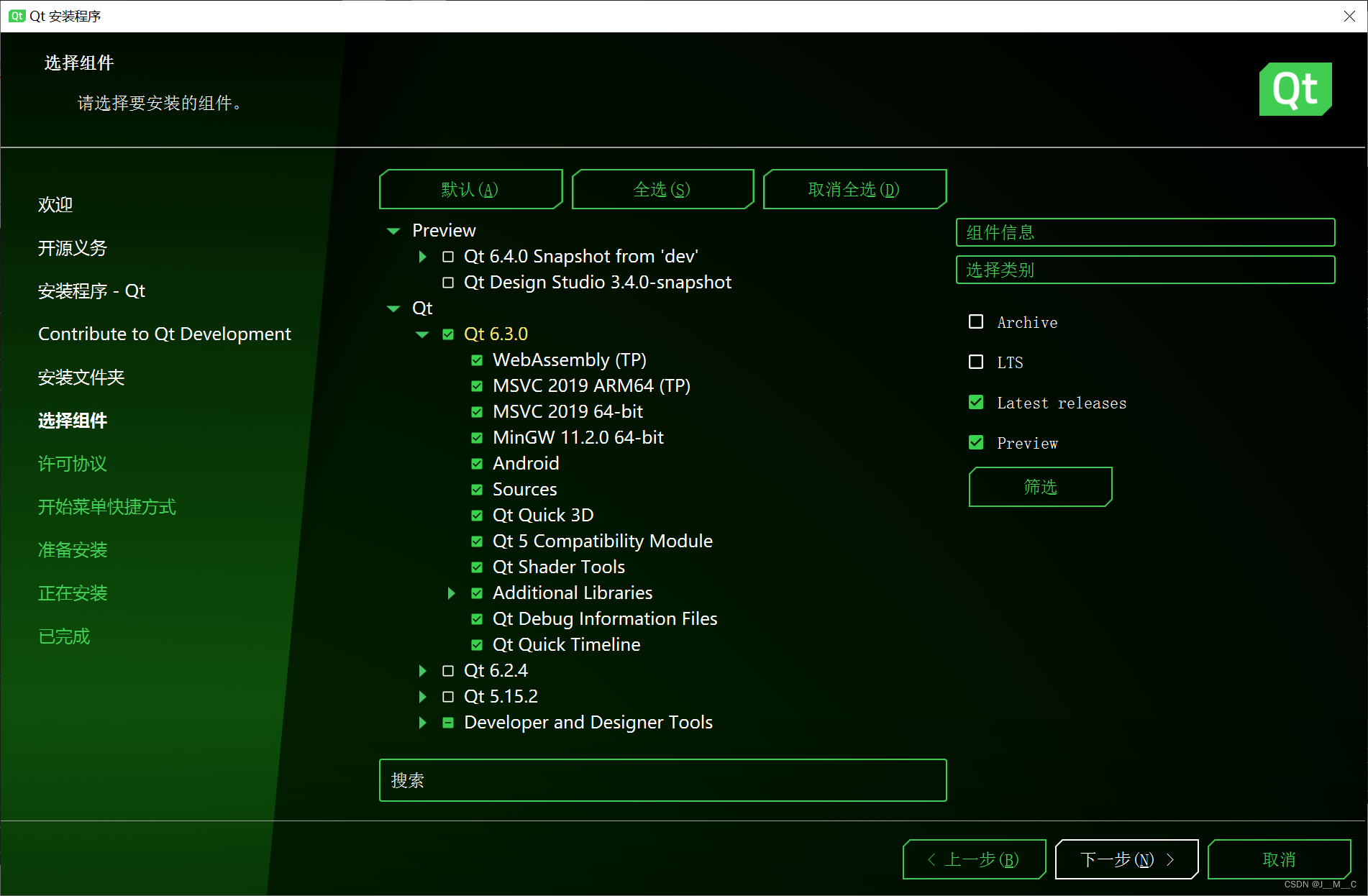The height and width of the screenshot is (896, 1368).
Task: Check the Qt 5.15.2 checkbox
Action: (x=448, y=697)
